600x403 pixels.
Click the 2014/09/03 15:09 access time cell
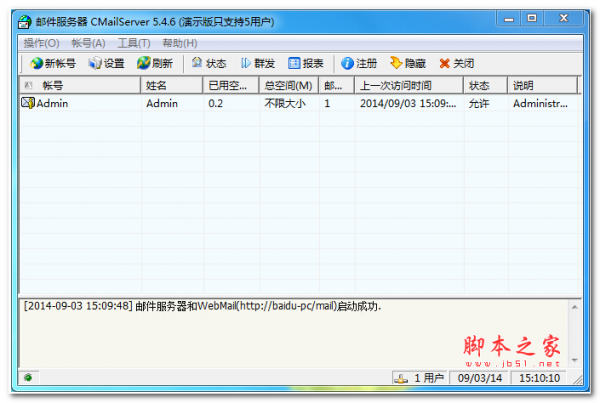(408, 103)
